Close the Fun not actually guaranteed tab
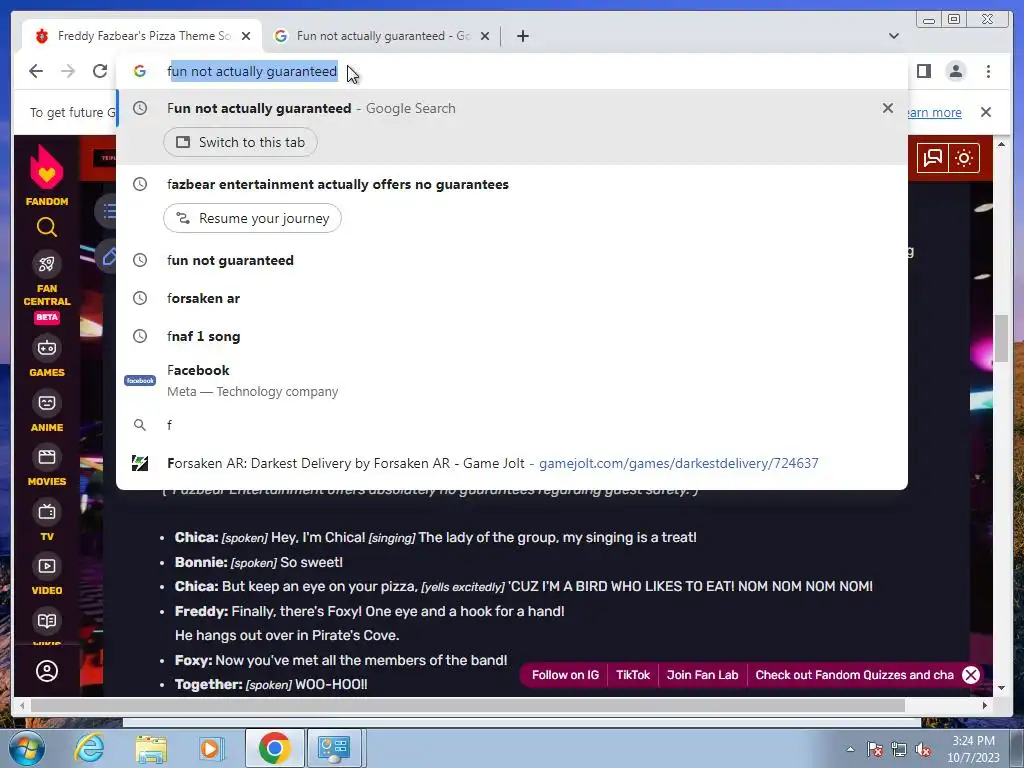This screenshot has height=768, width=1024. (485, 36)
